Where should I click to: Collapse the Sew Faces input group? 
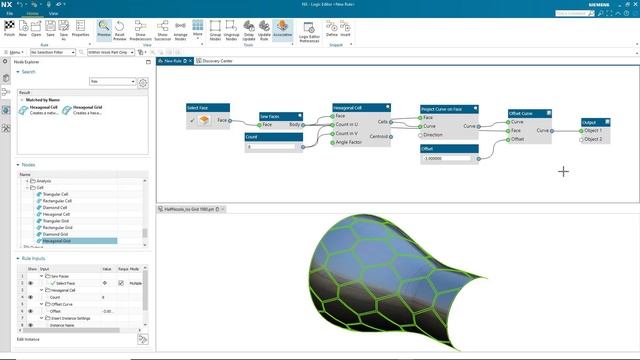point(42,276)
